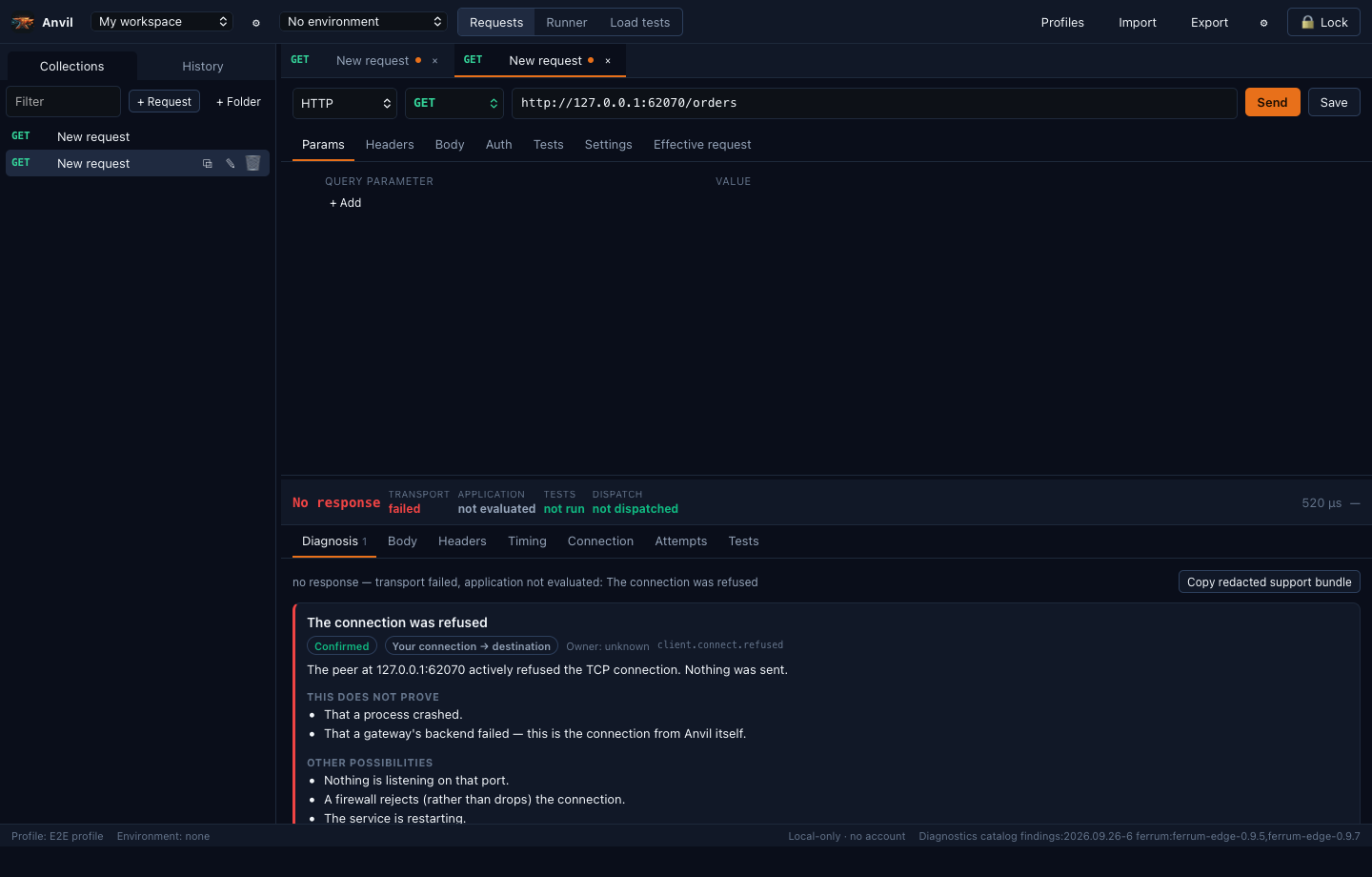
Task: Switch to the Timing response tab
Action: point(527,540)
